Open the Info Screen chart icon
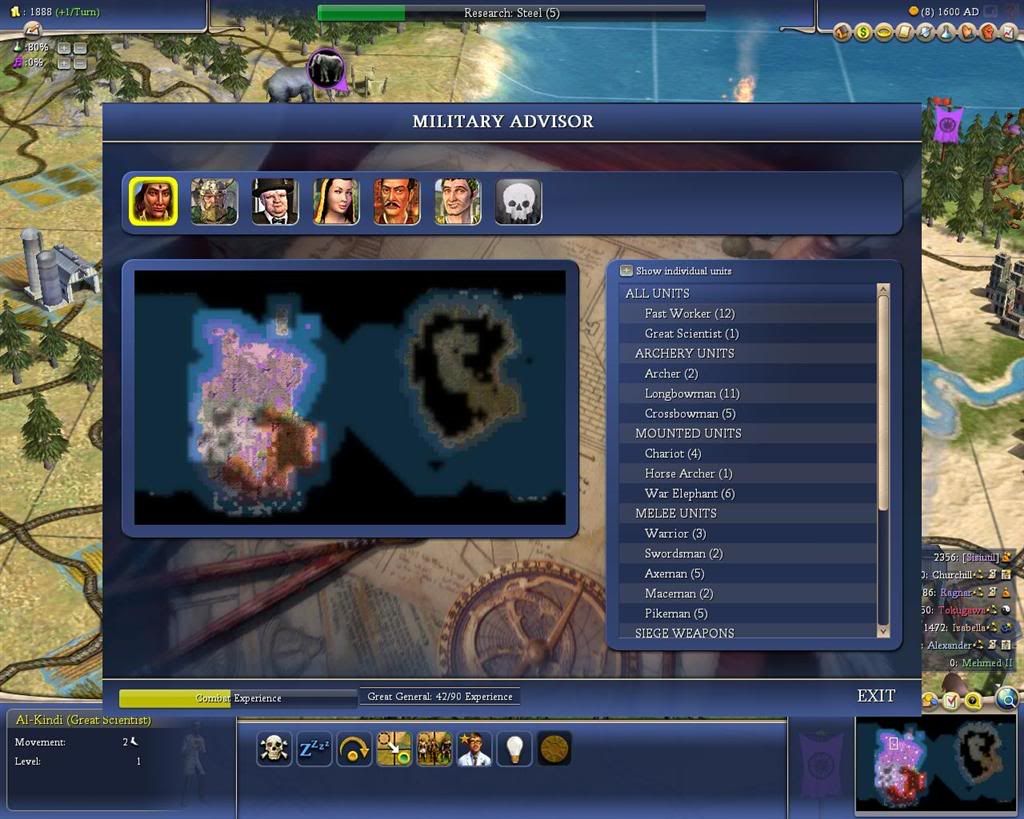 (1010, 31)
